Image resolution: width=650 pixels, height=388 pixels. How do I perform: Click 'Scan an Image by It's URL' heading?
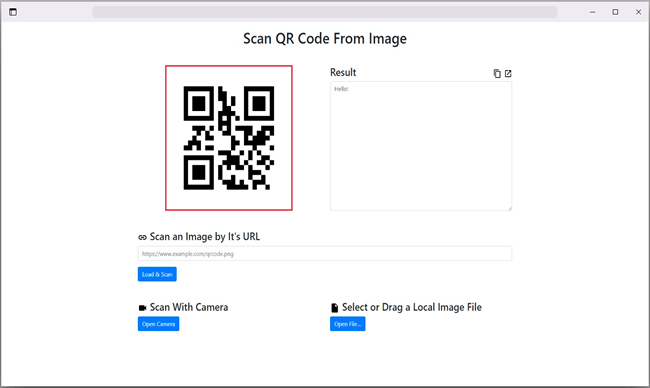click(x=205, y=237)
